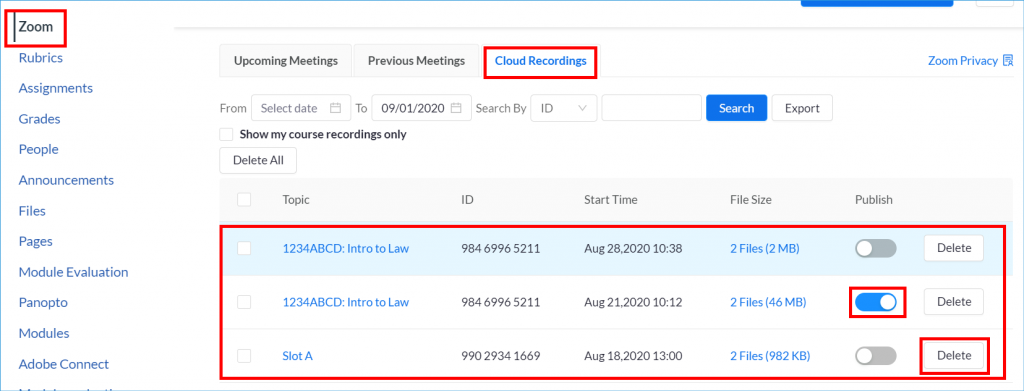Click start time Aug 21,2020 10:12
1024x391 pixels.
coord(633,302)
